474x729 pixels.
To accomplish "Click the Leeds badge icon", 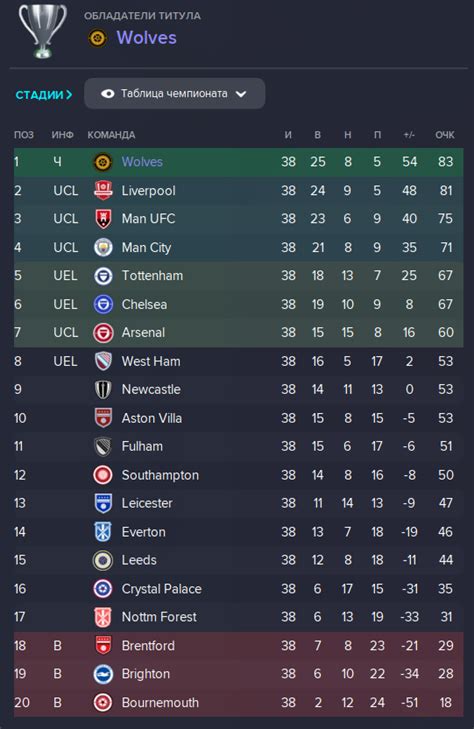I will click(x=103, y=560).
